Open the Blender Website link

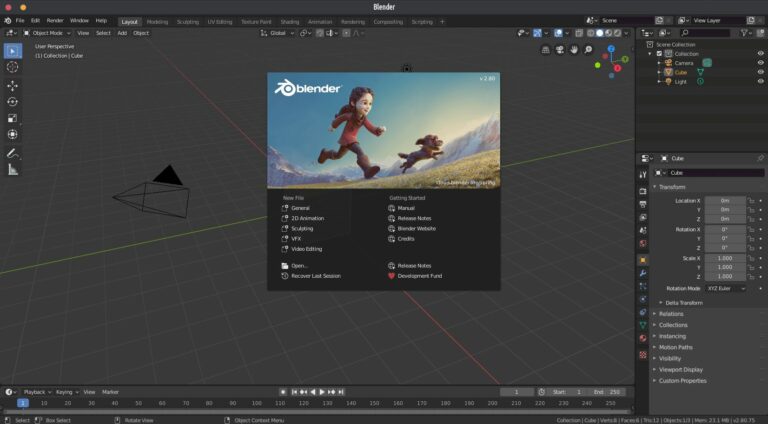coord(416,228)
